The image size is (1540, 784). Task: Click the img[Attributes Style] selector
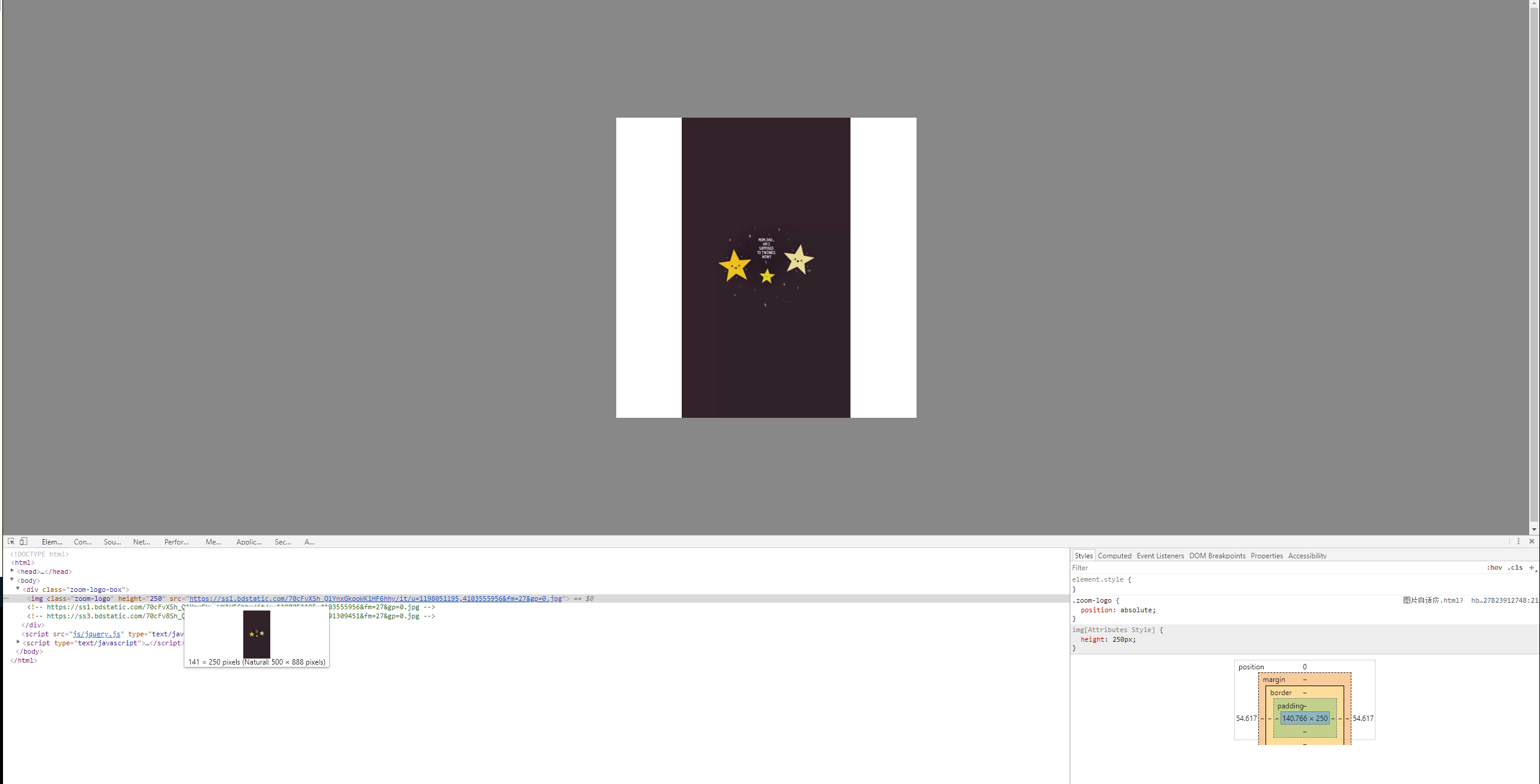[x=1114, y=630]
